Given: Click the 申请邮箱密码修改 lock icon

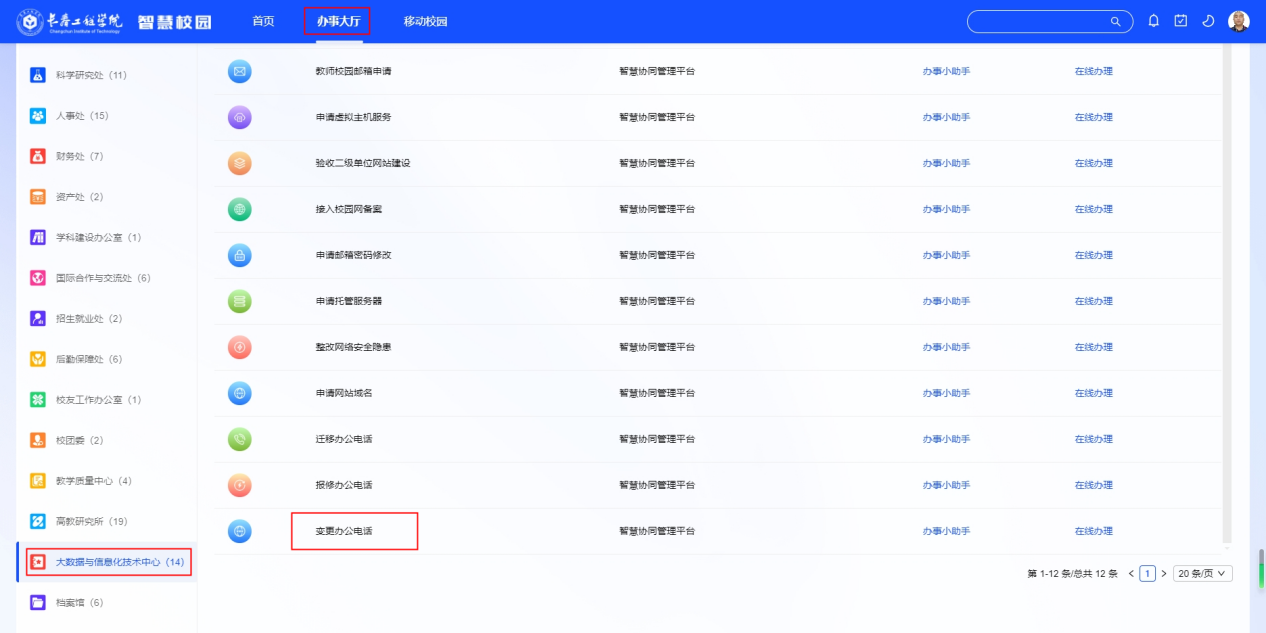Looking at the screenshot, I should [239, 255].
